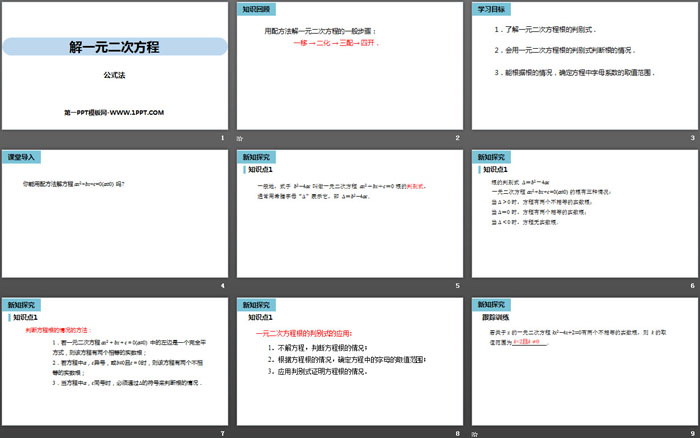Click slide number 7 label
700x438 pixels.
tap(222, 432)
